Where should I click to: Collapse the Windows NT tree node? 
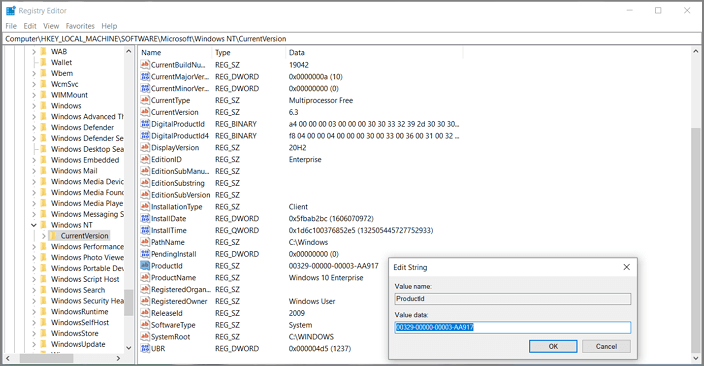(x=34, y=225)
